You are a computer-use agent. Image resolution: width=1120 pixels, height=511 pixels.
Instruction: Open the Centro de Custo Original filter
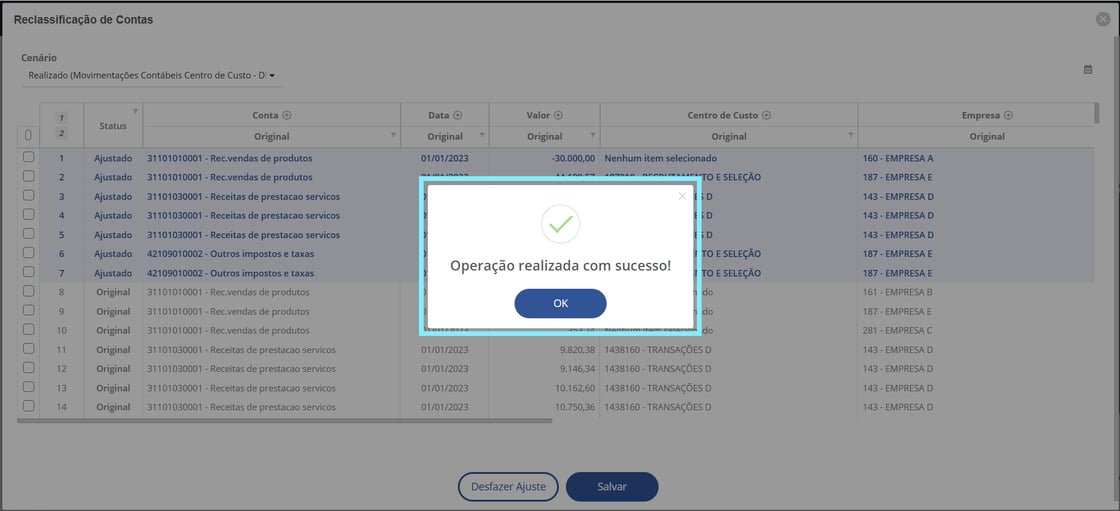(x=851, y=135)
